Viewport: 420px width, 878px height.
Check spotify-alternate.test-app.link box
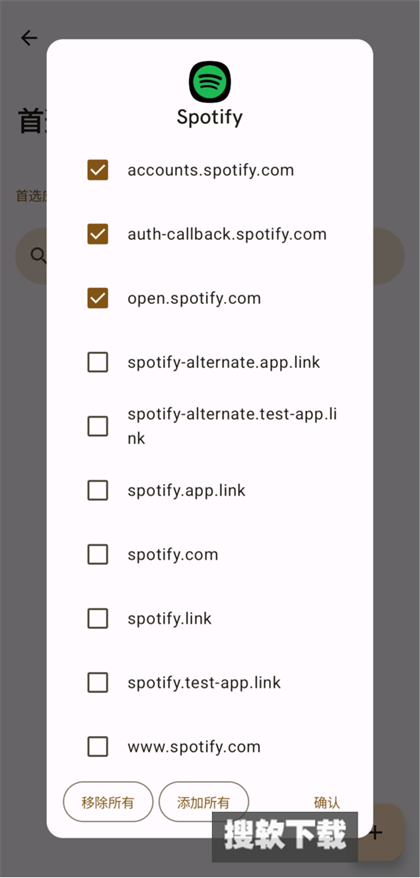[98, 426]
